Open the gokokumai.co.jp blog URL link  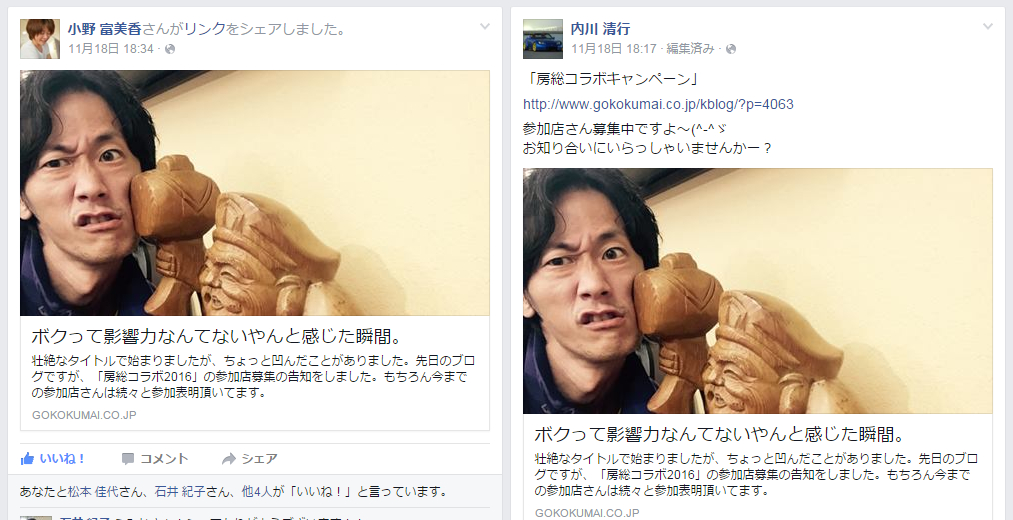coord(658,104)
